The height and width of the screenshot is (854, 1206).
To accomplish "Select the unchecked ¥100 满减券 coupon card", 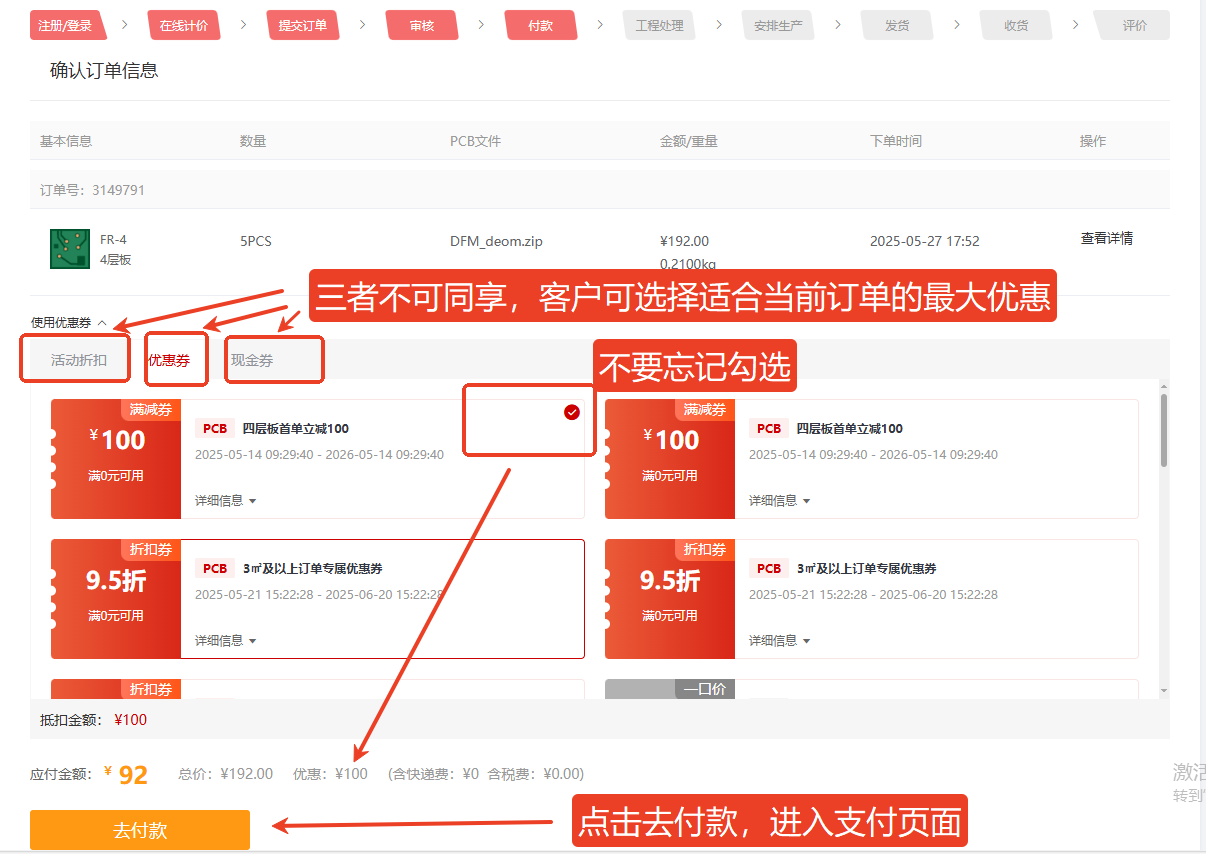I will (x=870, y=459).
